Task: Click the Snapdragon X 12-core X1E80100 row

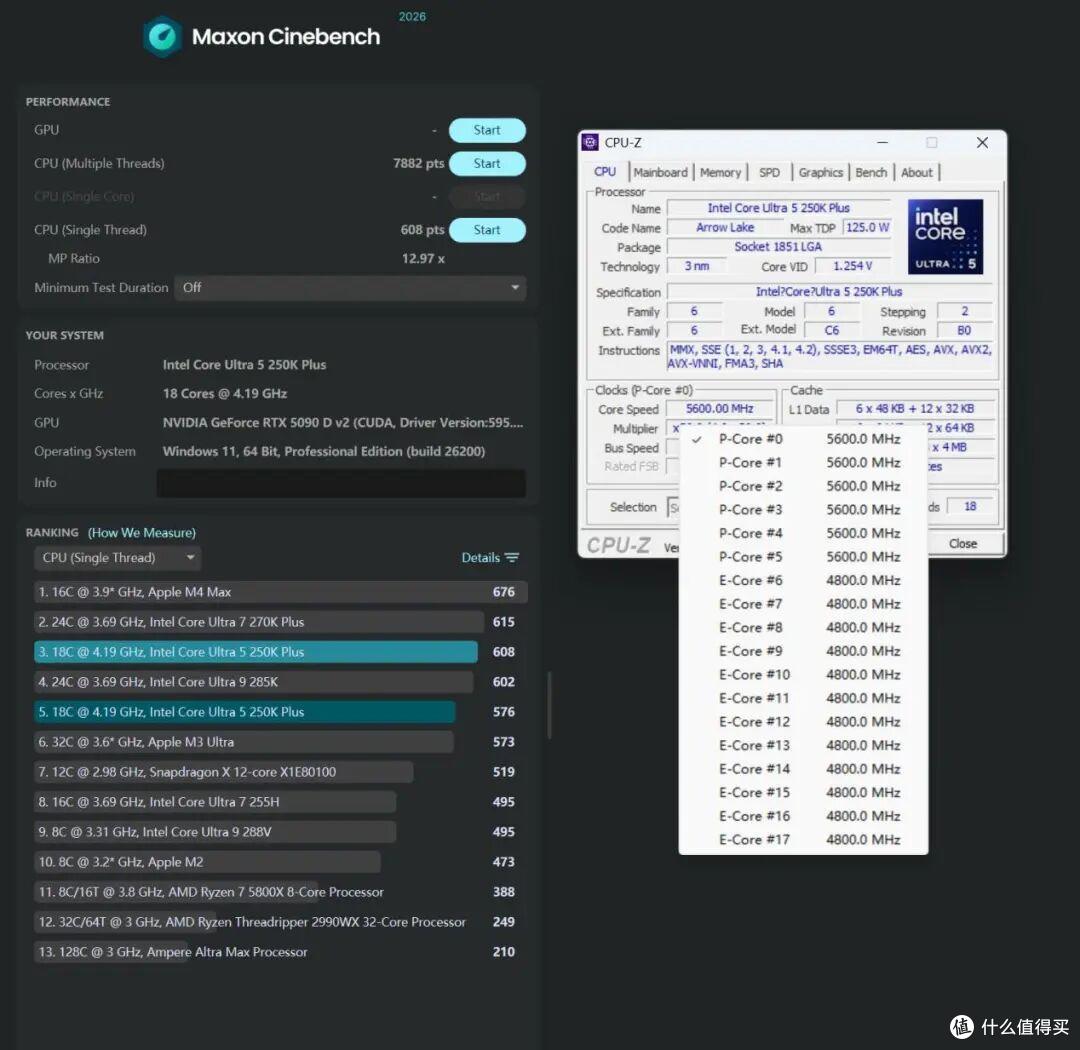Action: [x=280, y=772]
